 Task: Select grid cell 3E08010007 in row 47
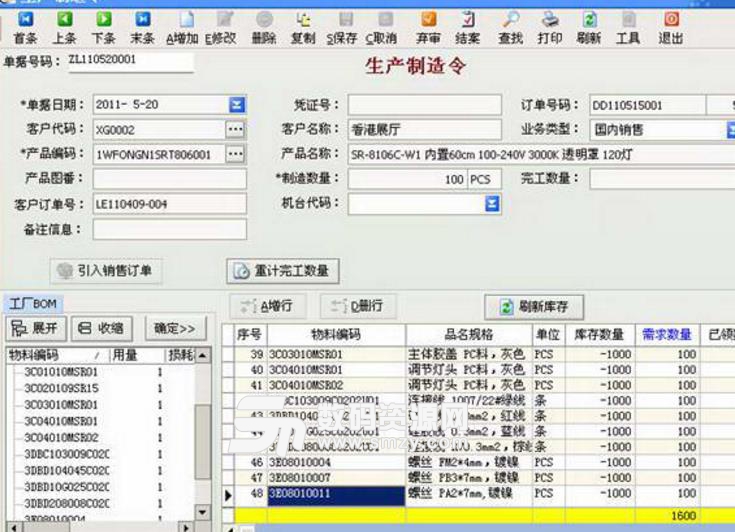pos(336,478)
